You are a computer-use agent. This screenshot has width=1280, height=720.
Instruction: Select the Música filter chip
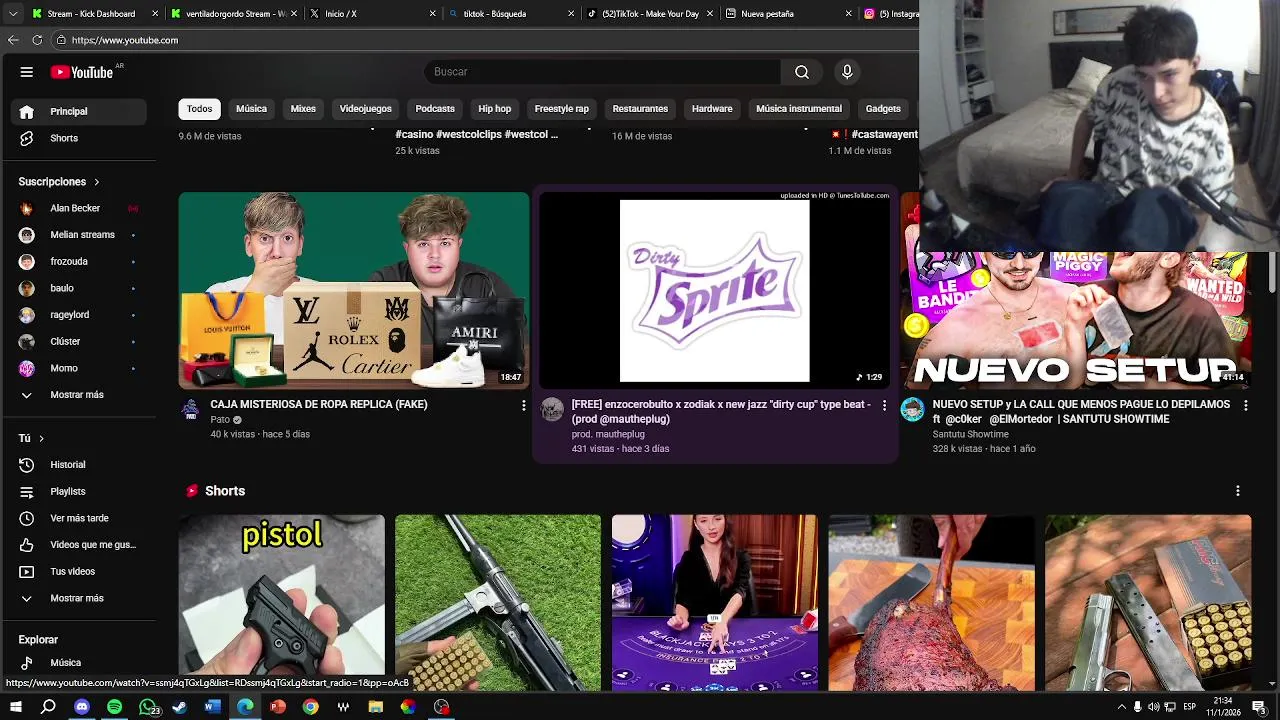click(251, 108)
